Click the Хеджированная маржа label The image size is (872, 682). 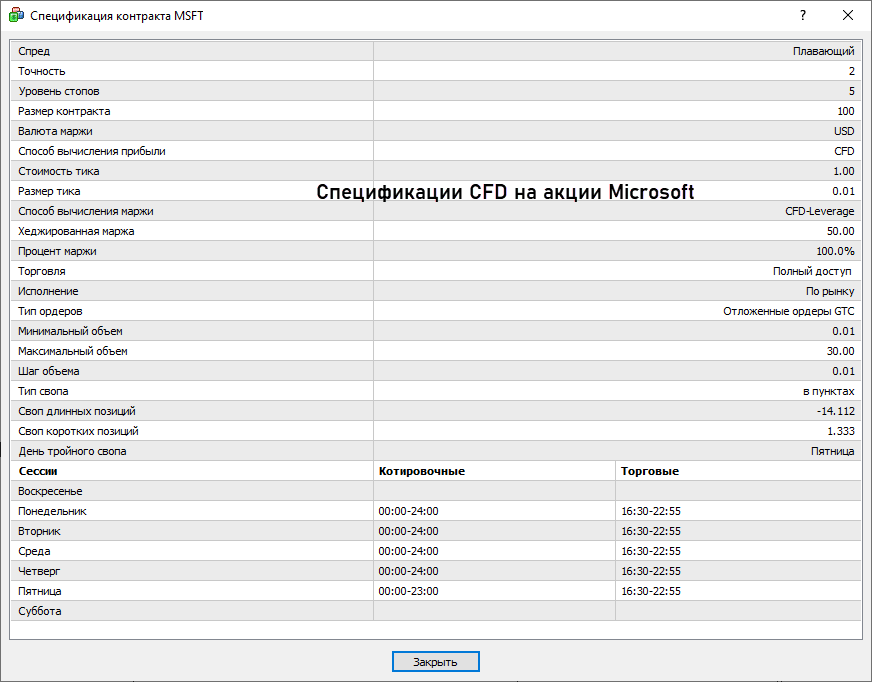coord(76,231)
